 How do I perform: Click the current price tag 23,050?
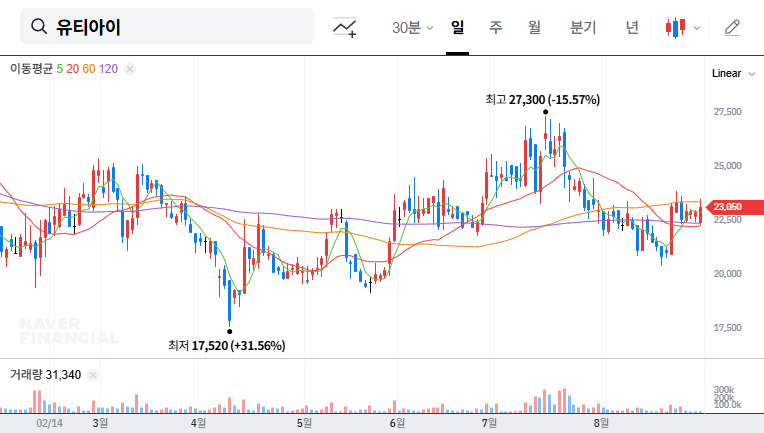[x=734, y=207]
